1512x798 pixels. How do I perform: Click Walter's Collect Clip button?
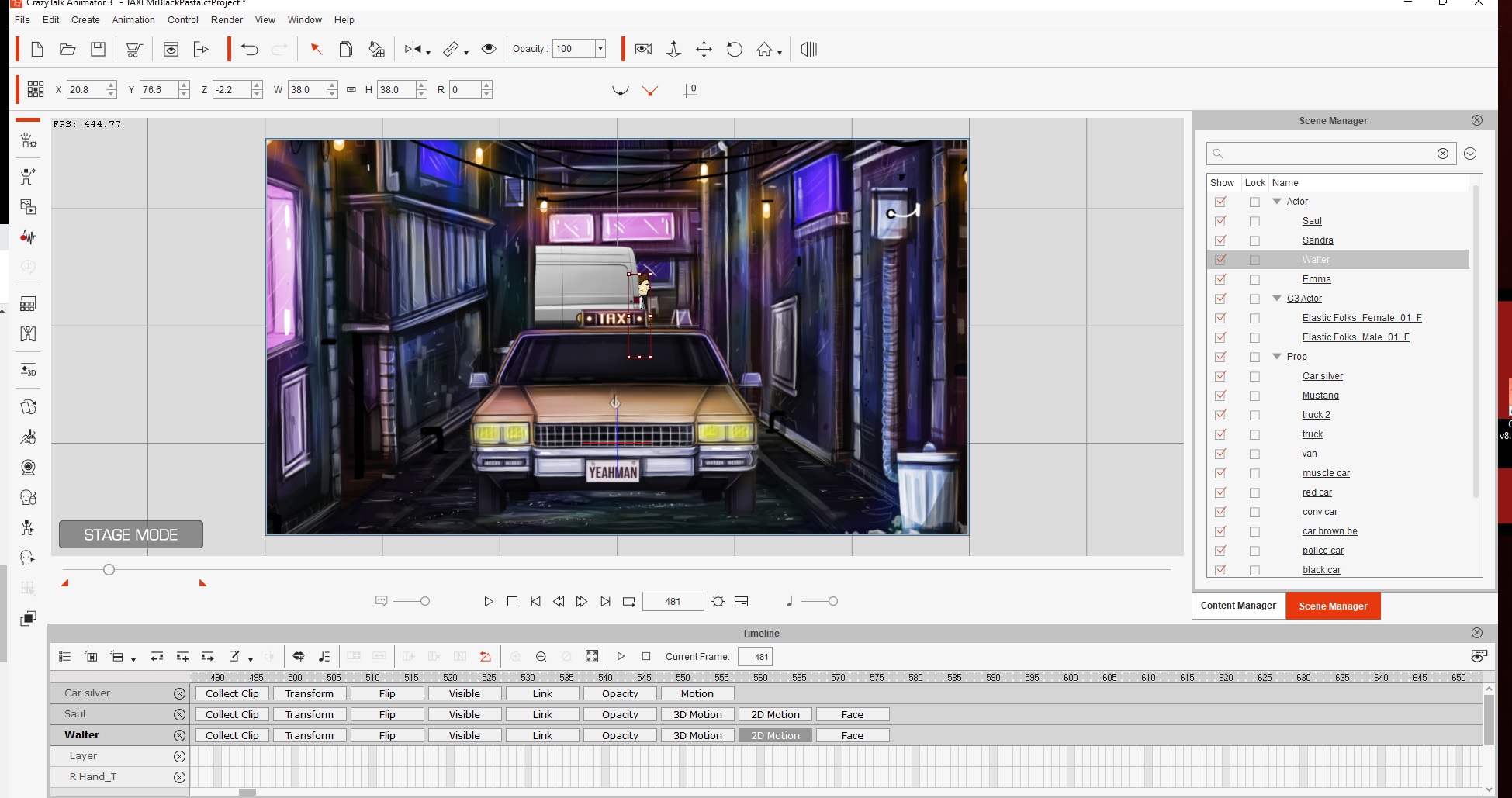pyautogui.click(x=232, y=735)
